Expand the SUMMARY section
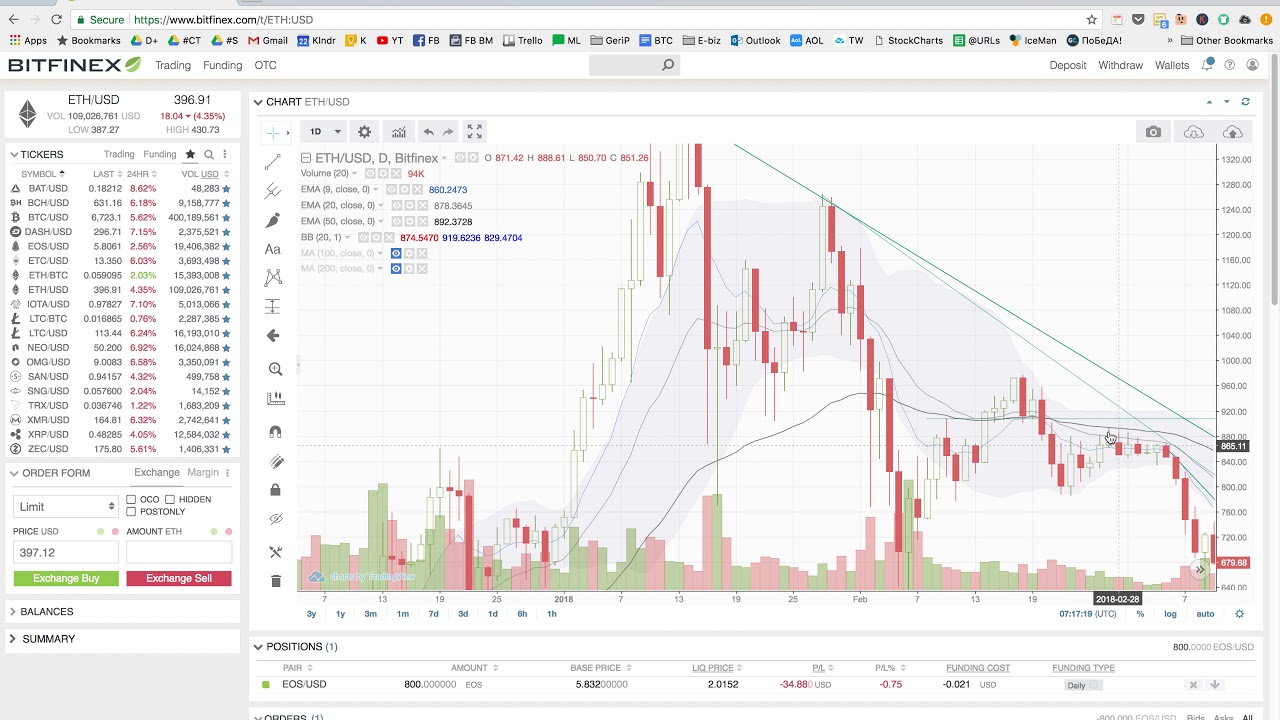The height and width of the screenshot is (720, 1280). point(15,639)
